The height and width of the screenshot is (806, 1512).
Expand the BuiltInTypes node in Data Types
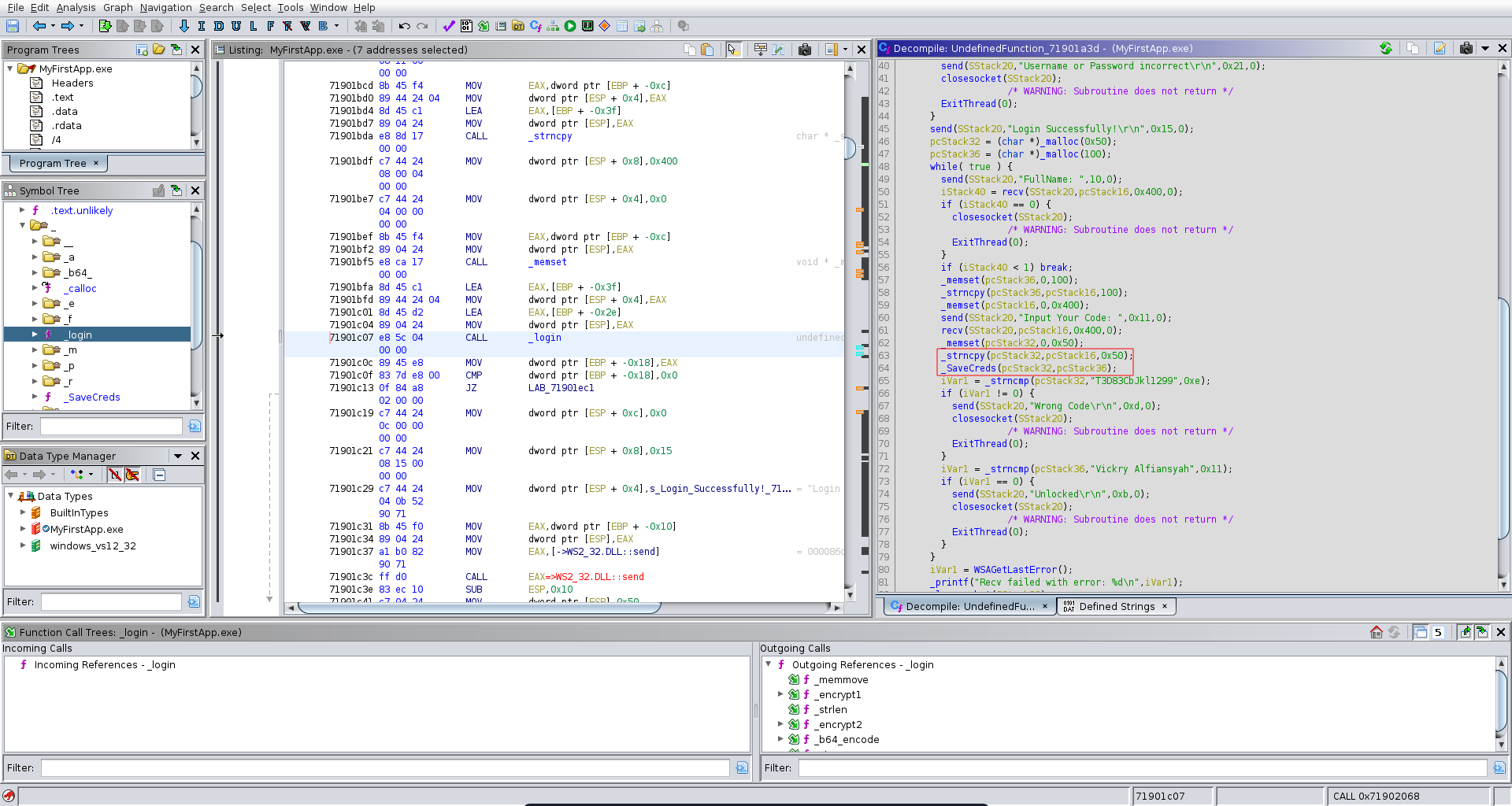[x=23, y=512]
